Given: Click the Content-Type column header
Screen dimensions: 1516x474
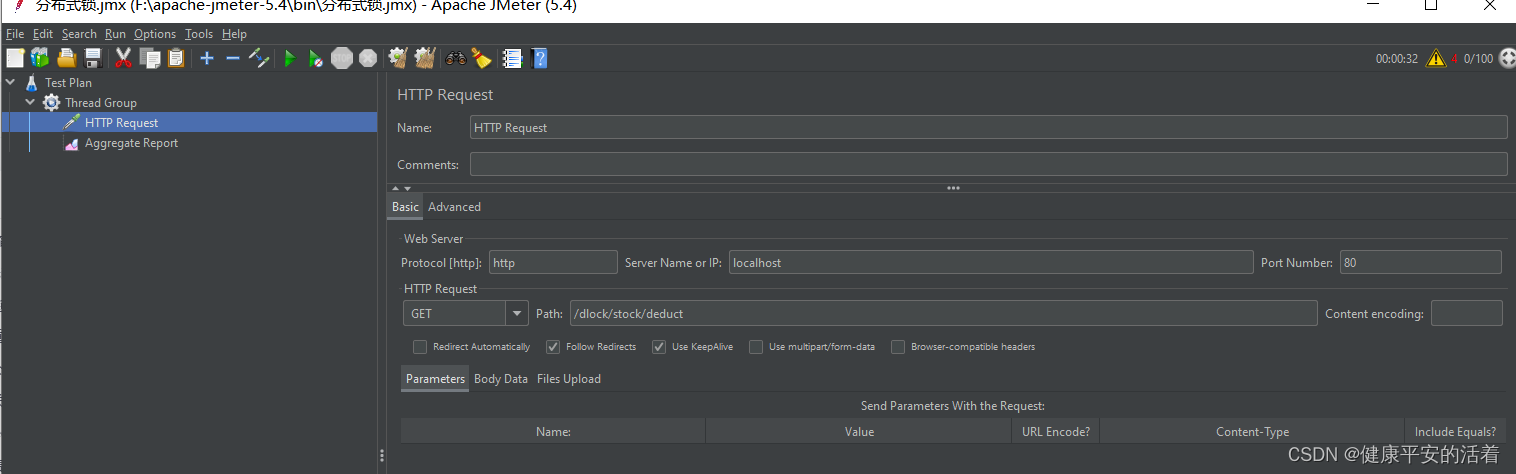Looking at the screenshot, I should point(1252,432).
